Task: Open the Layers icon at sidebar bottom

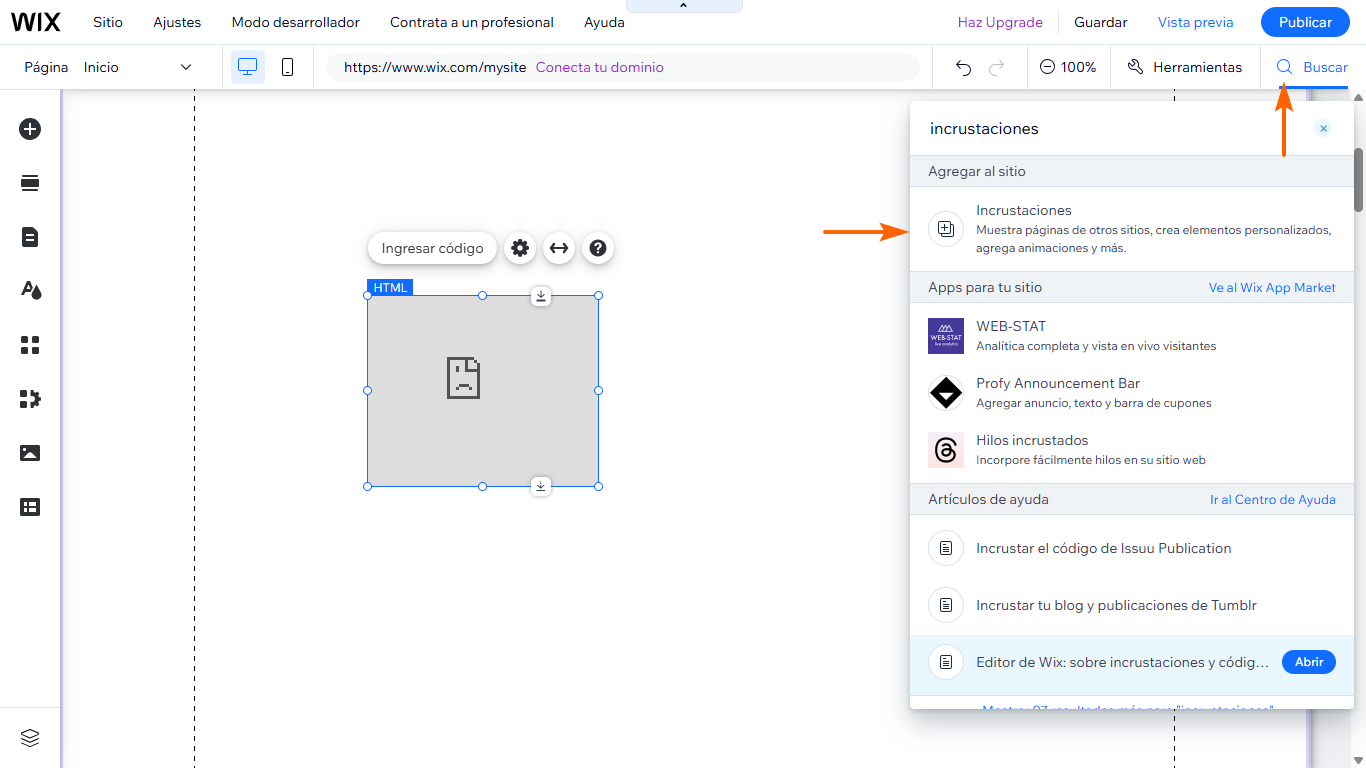Action: [x=30, y=738]
